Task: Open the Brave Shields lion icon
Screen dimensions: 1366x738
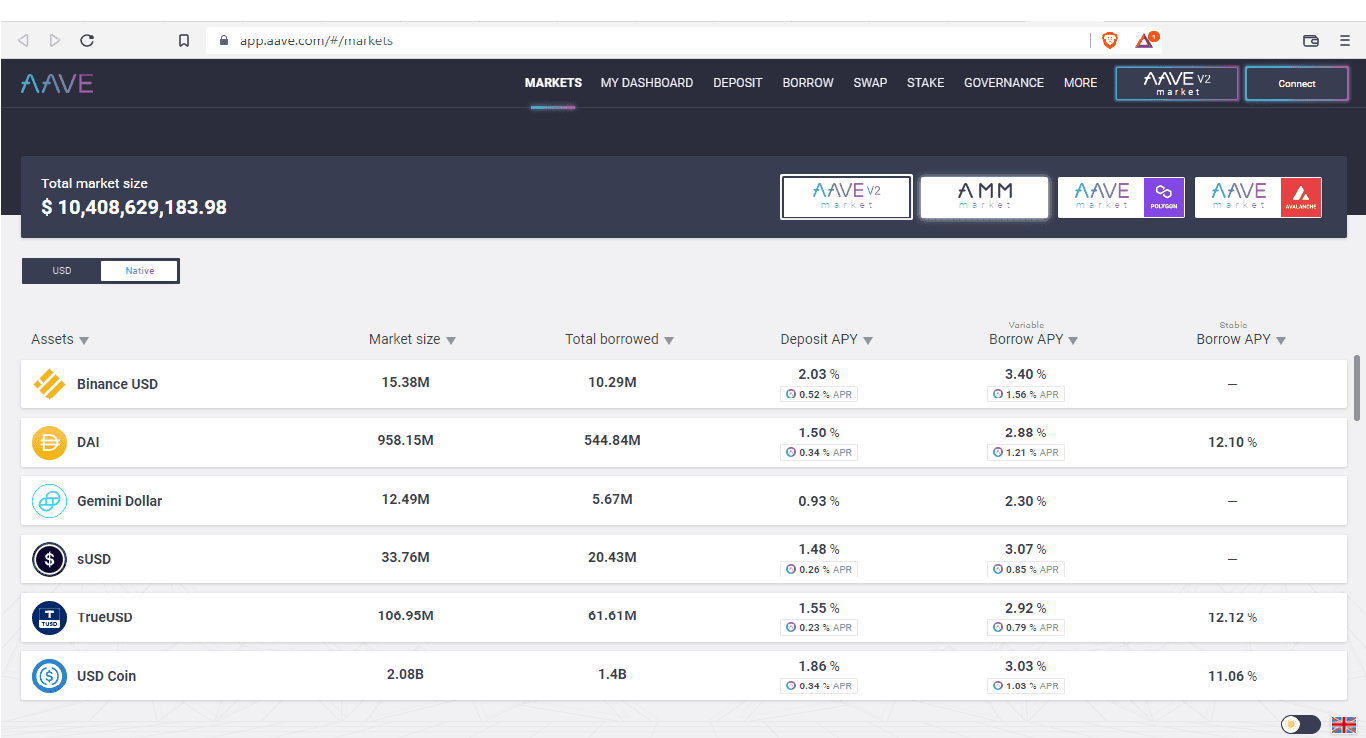Action: pyautogui.click(x=1110, y=41)
